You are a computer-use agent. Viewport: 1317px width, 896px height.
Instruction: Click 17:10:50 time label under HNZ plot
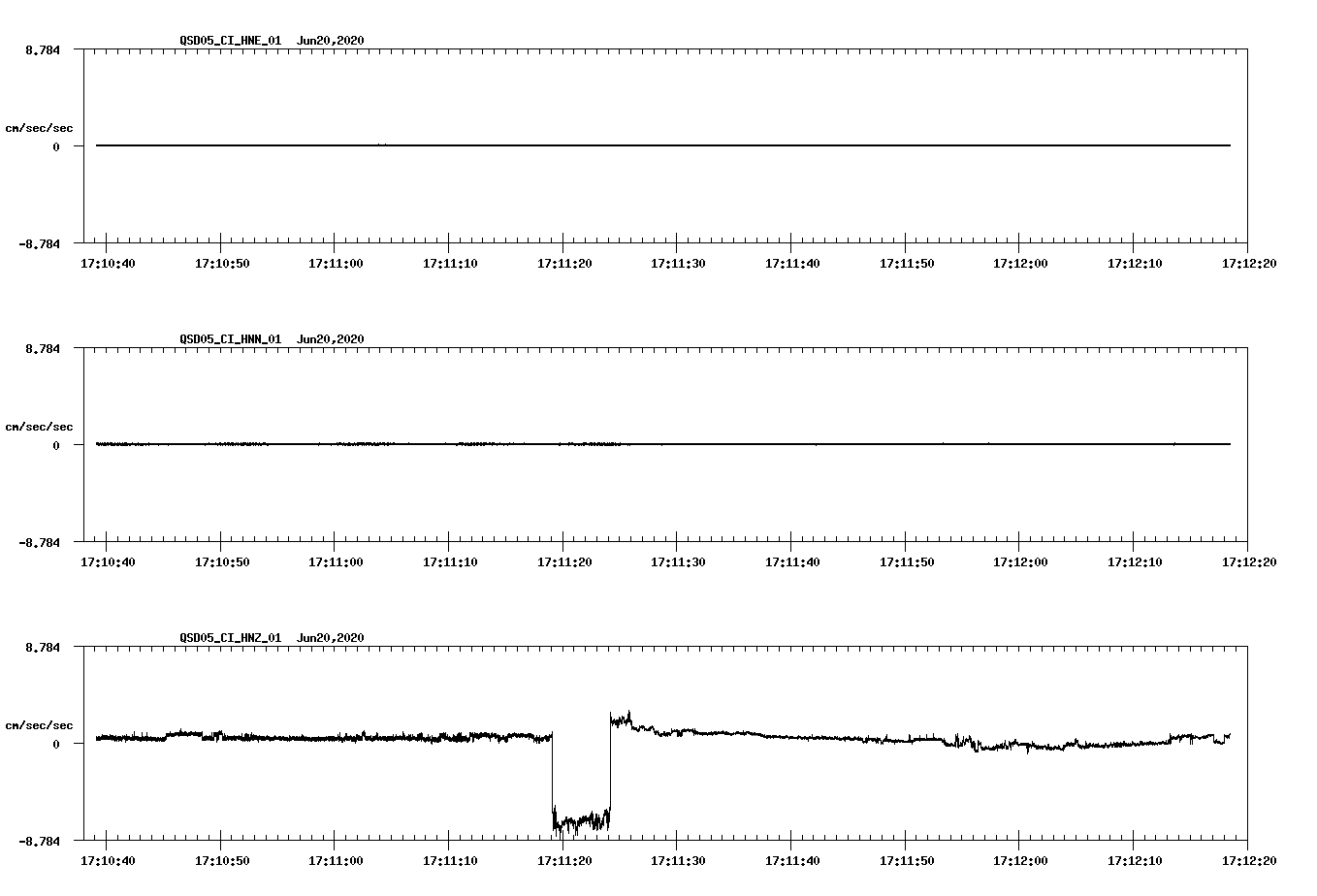pos(222,860)
